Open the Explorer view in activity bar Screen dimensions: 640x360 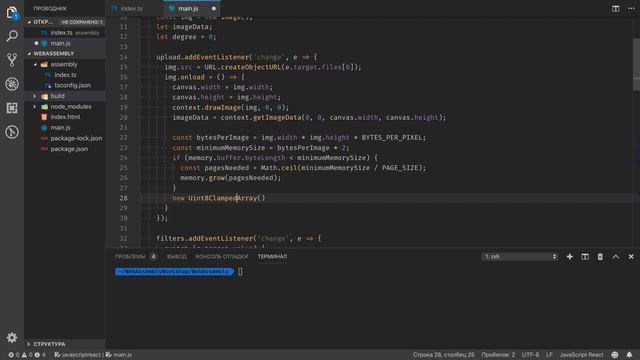pyautogui.click(x=12, y=13)
